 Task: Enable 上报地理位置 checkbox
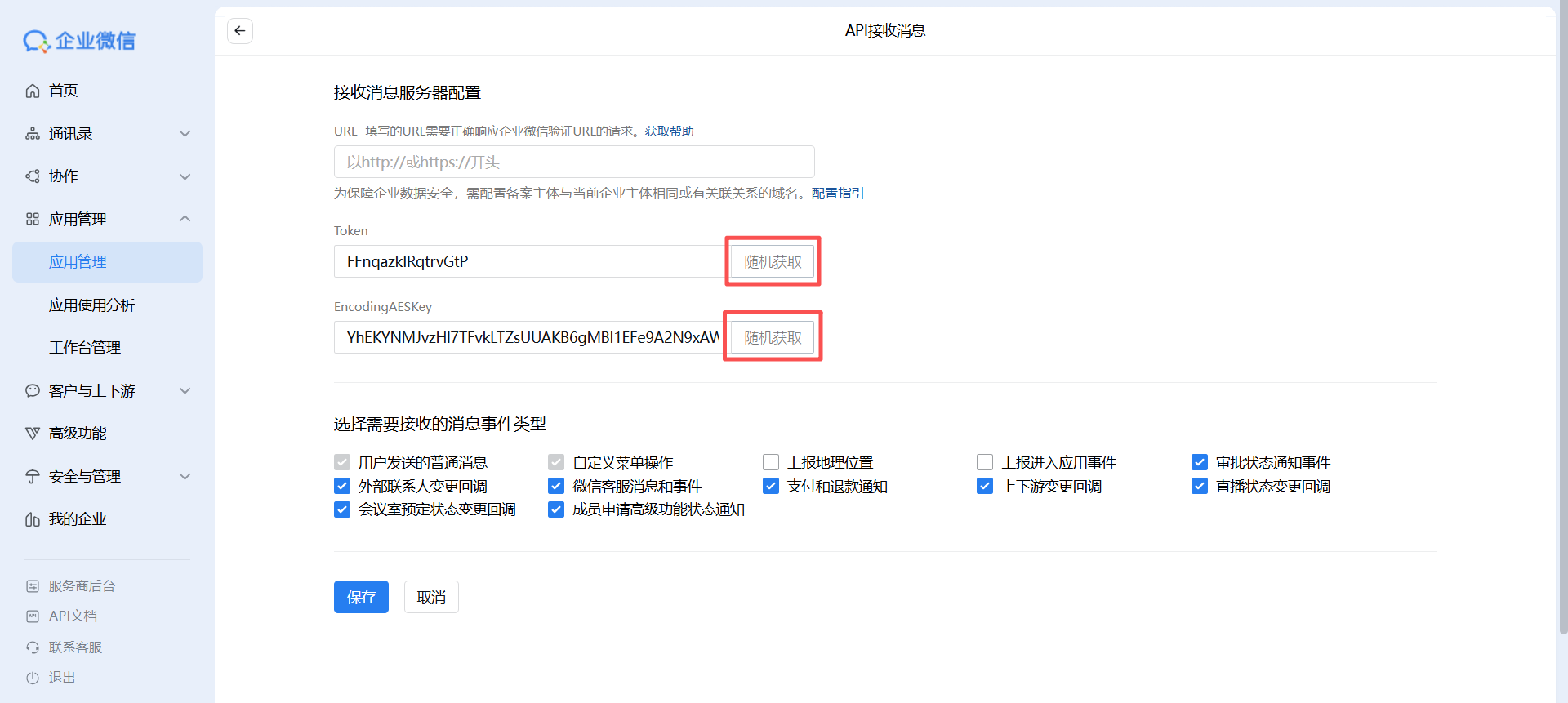point(771,463)
